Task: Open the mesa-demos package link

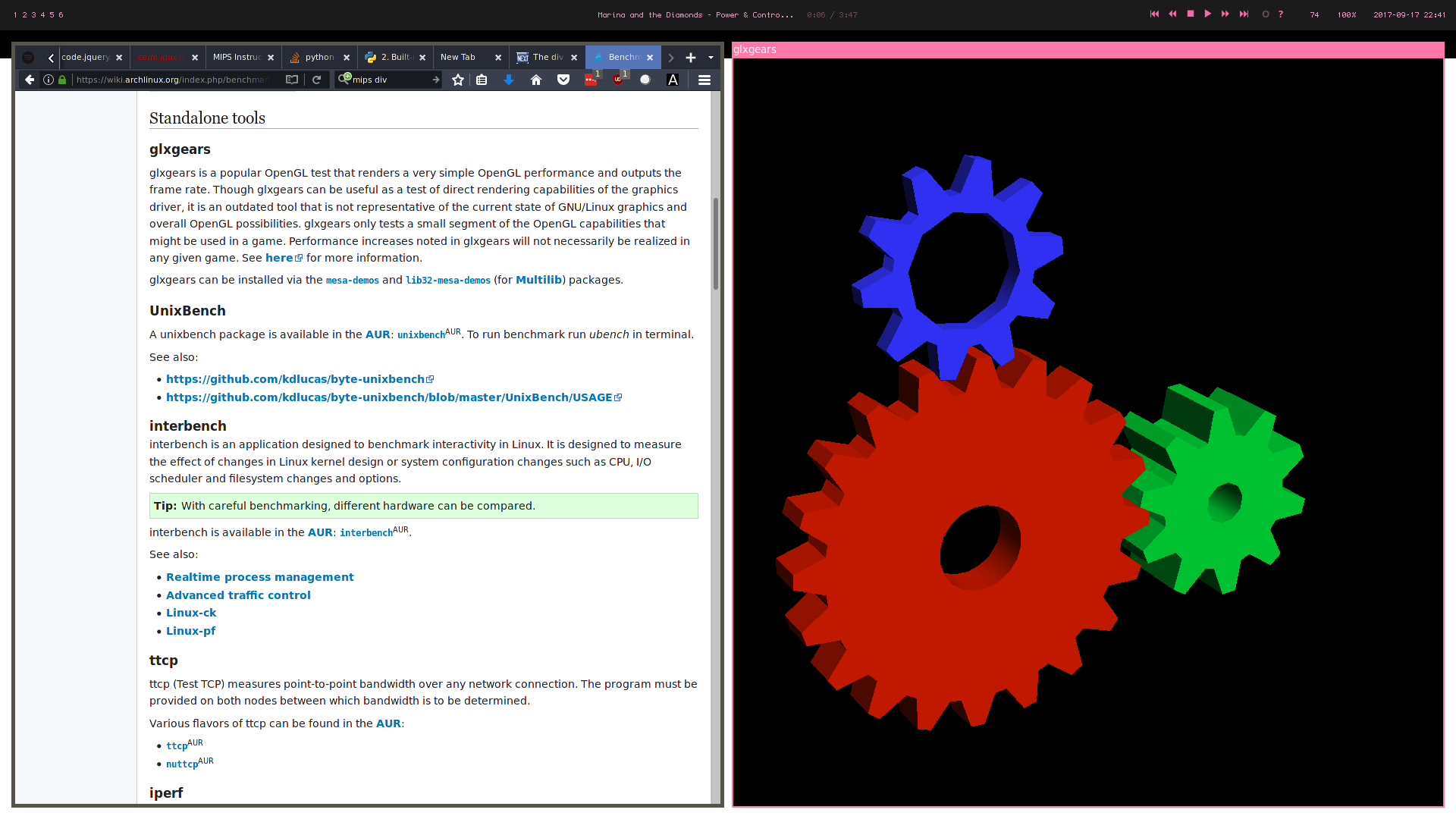Action: click(x=352, y=281)
